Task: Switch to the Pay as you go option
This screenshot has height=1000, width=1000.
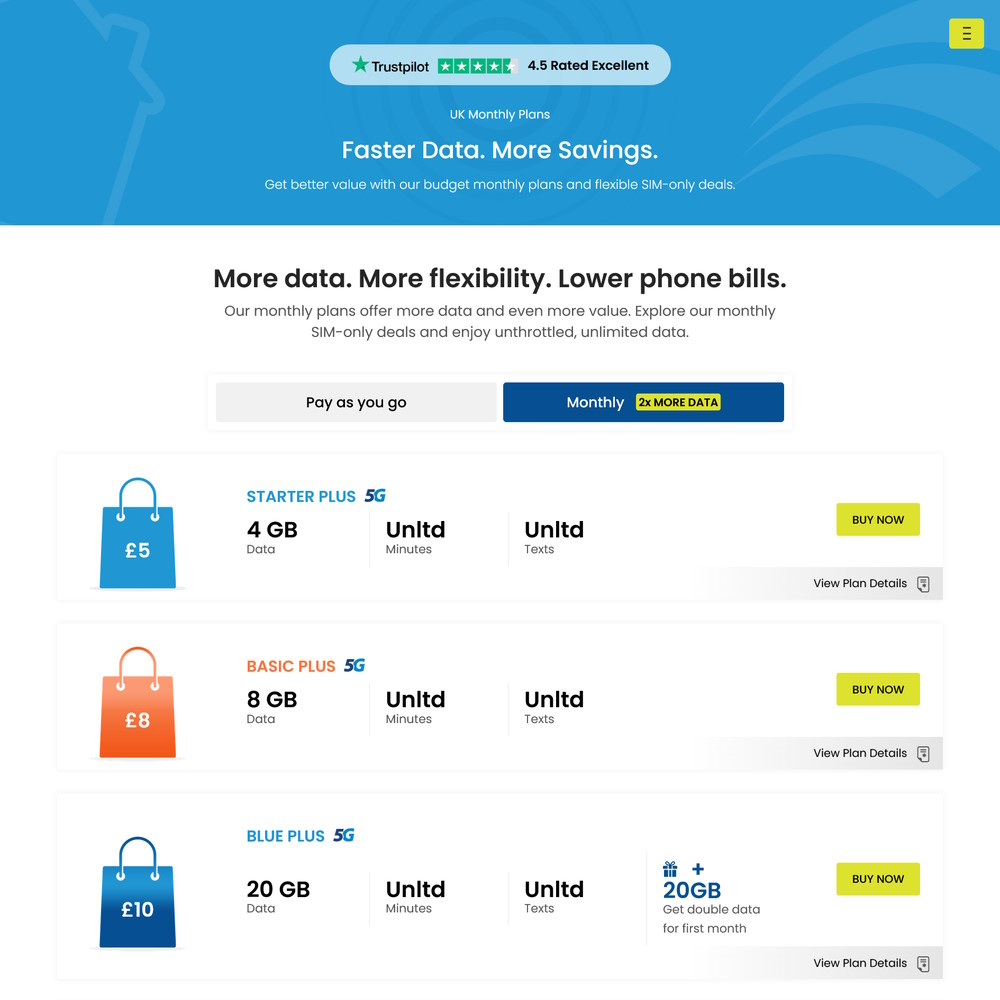Action: (x=355, y=402)
